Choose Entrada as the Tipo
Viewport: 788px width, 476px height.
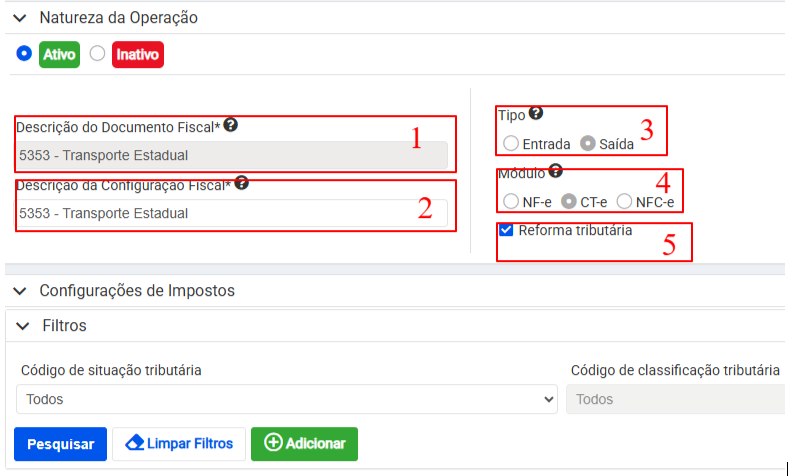pyautogui.click(x=511, y=143)
